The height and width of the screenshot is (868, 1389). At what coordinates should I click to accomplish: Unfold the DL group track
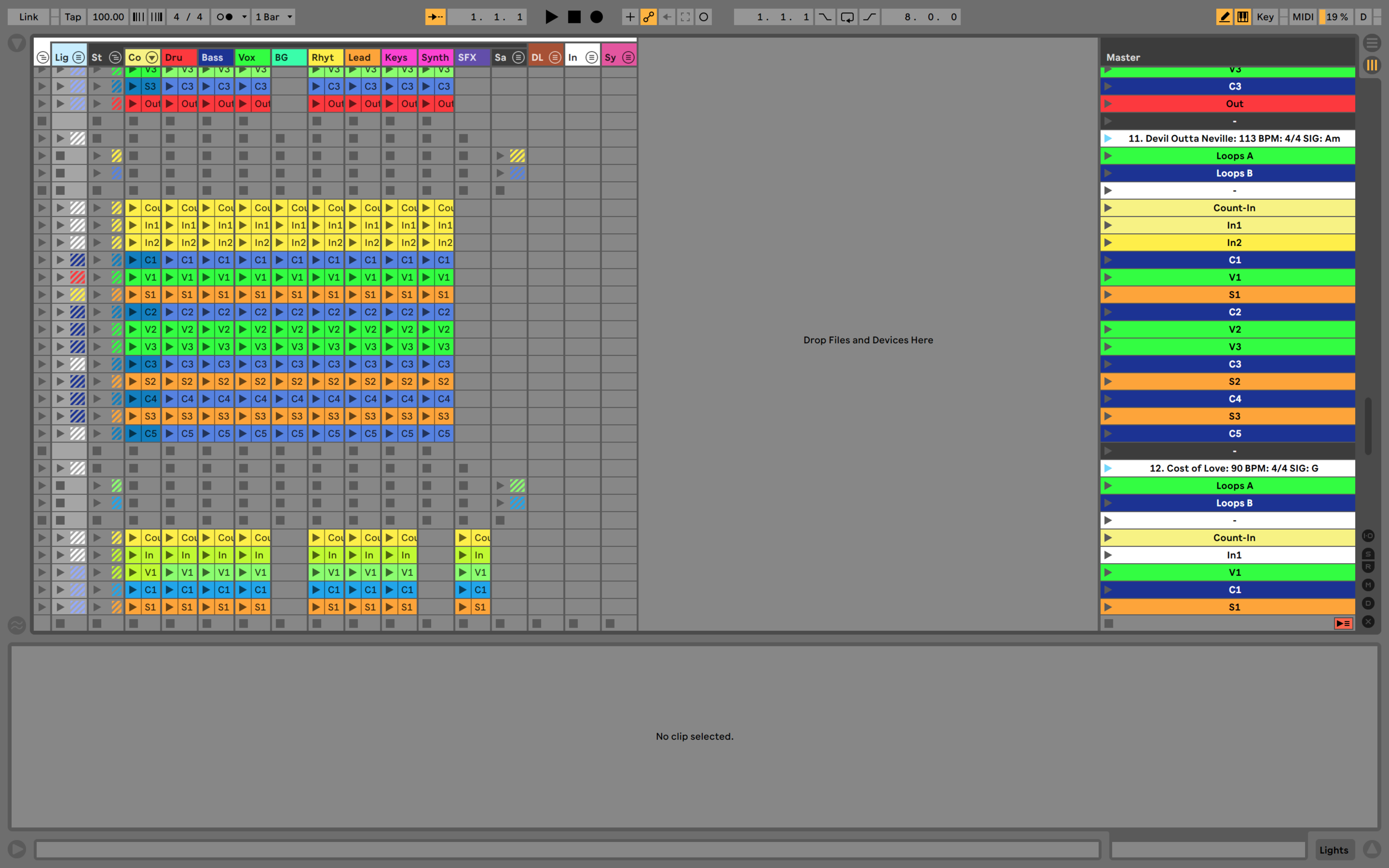(554, 57)
